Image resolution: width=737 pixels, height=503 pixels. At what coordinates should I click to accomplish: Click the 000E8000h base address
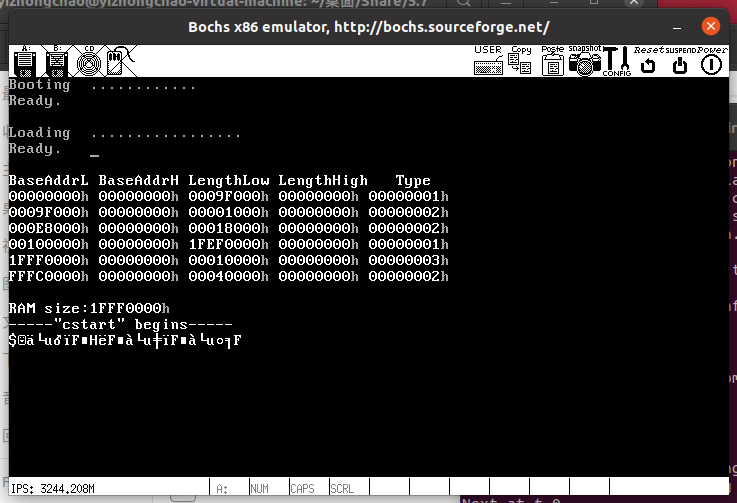pyautogui.click(x=48, y=228)
